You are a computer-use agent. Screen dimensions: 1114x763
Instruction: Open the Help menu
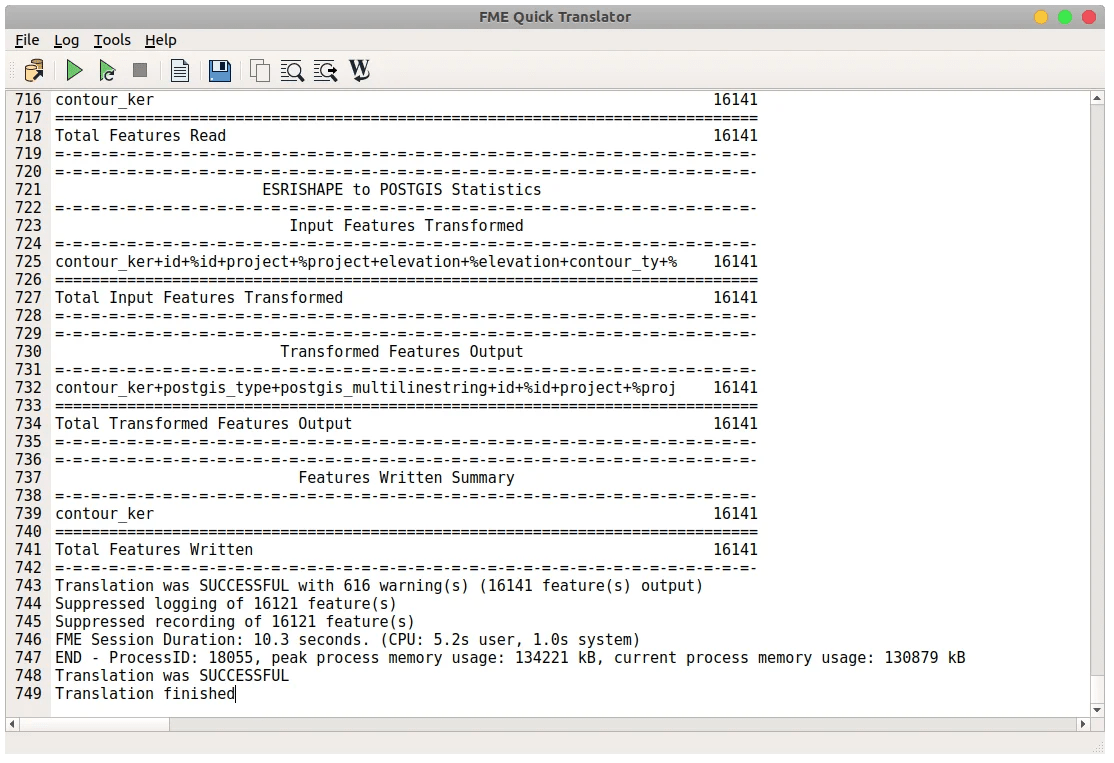click(160, 40)
